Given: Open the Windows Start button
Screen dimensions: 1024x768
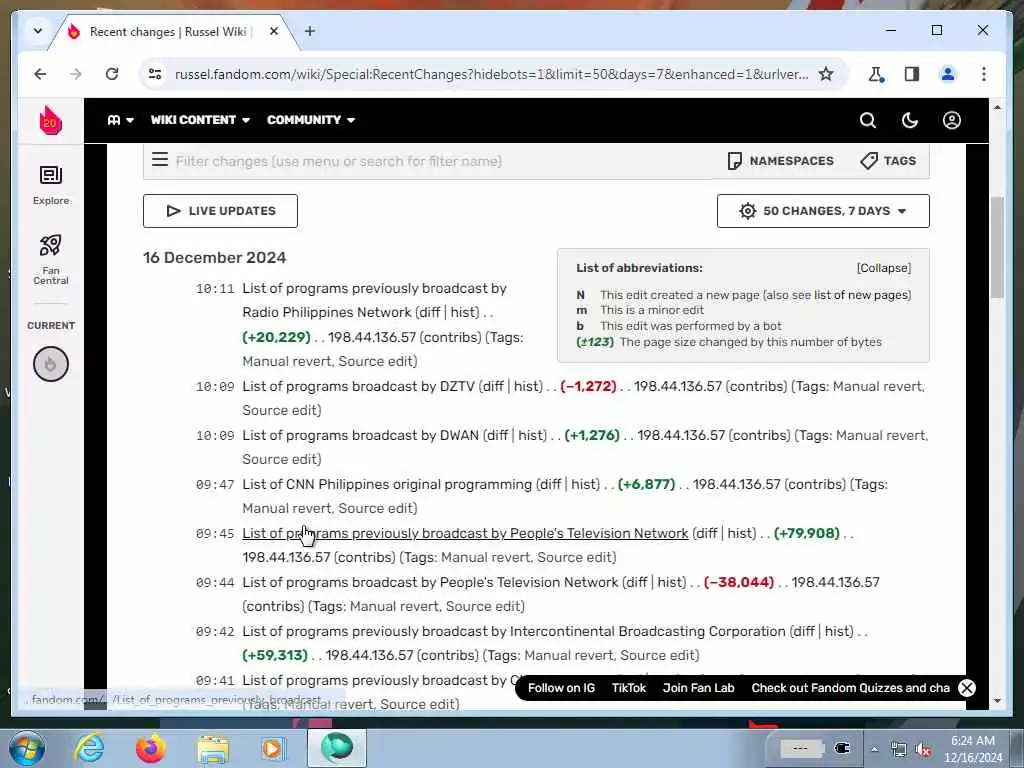Looking at the screenshot, I should click(26, 748).
